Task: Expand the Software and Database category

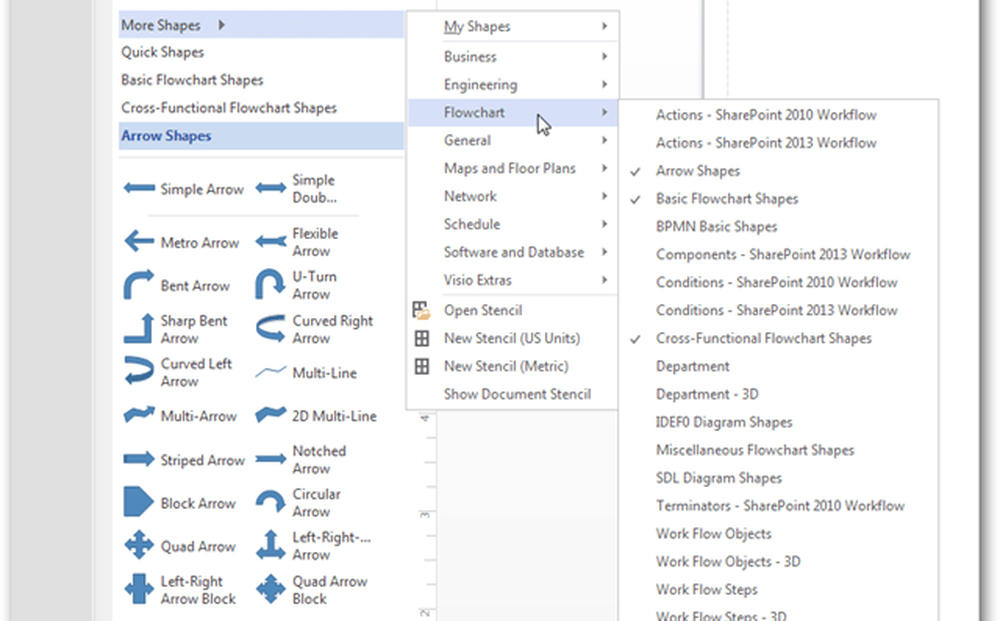Action: pyautogui.click(x=513, y=252)
